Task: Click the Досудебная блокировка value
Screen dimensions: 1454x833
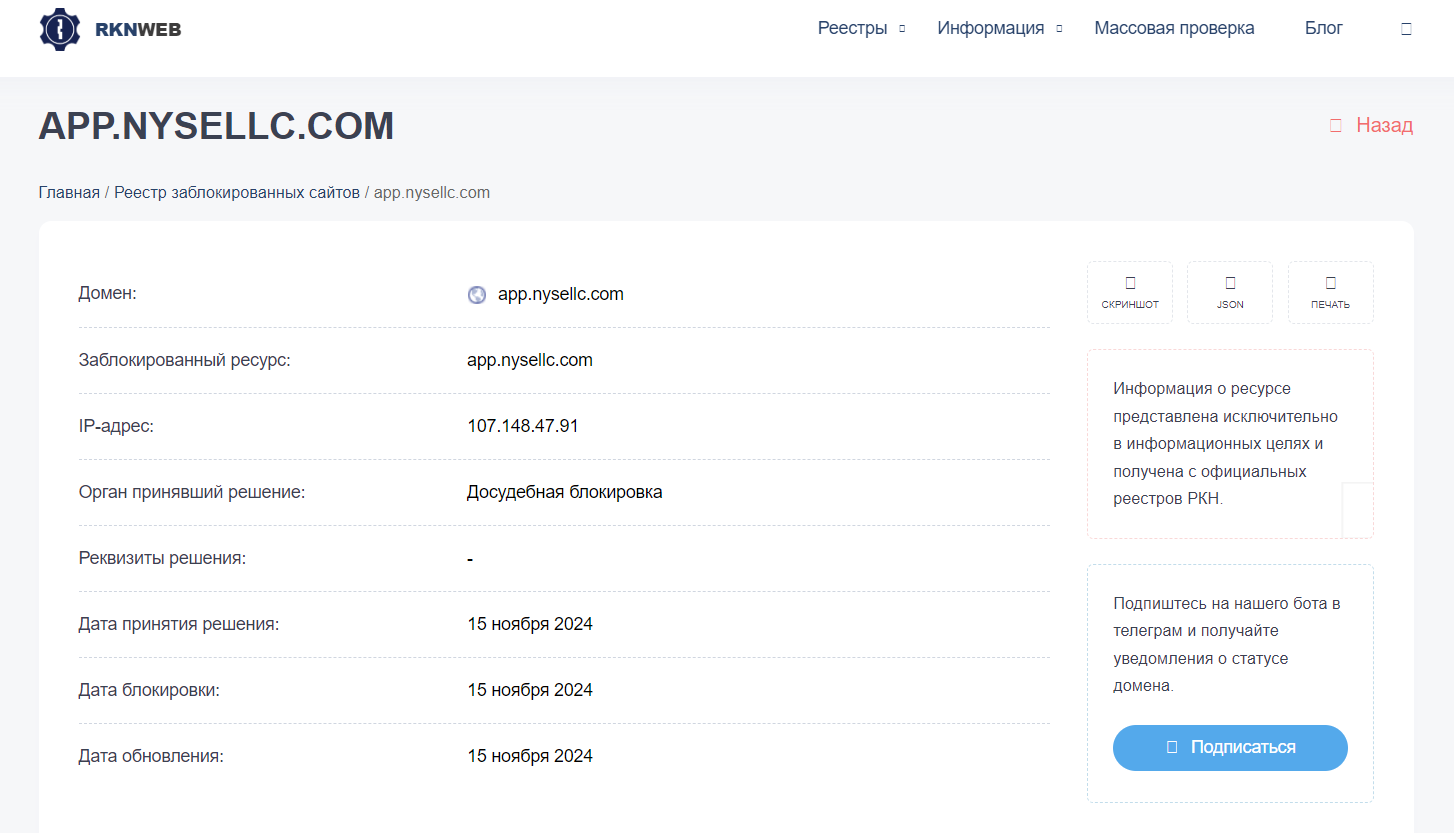Action: tap(564, 492)
